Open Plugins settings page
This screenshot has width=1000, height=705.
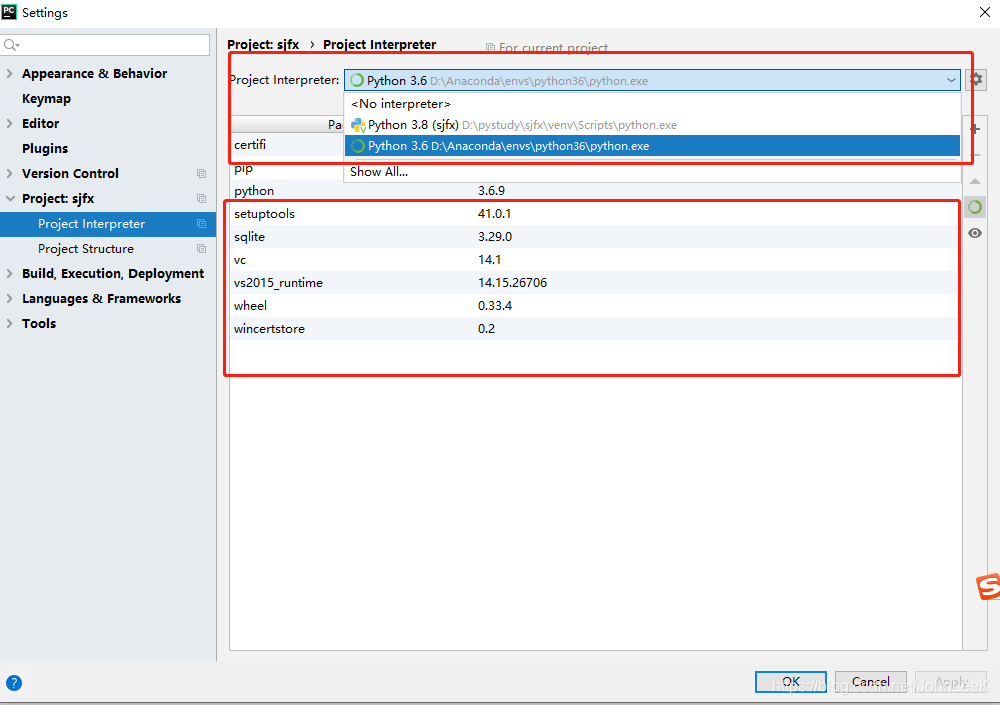[x=45, y=149]
